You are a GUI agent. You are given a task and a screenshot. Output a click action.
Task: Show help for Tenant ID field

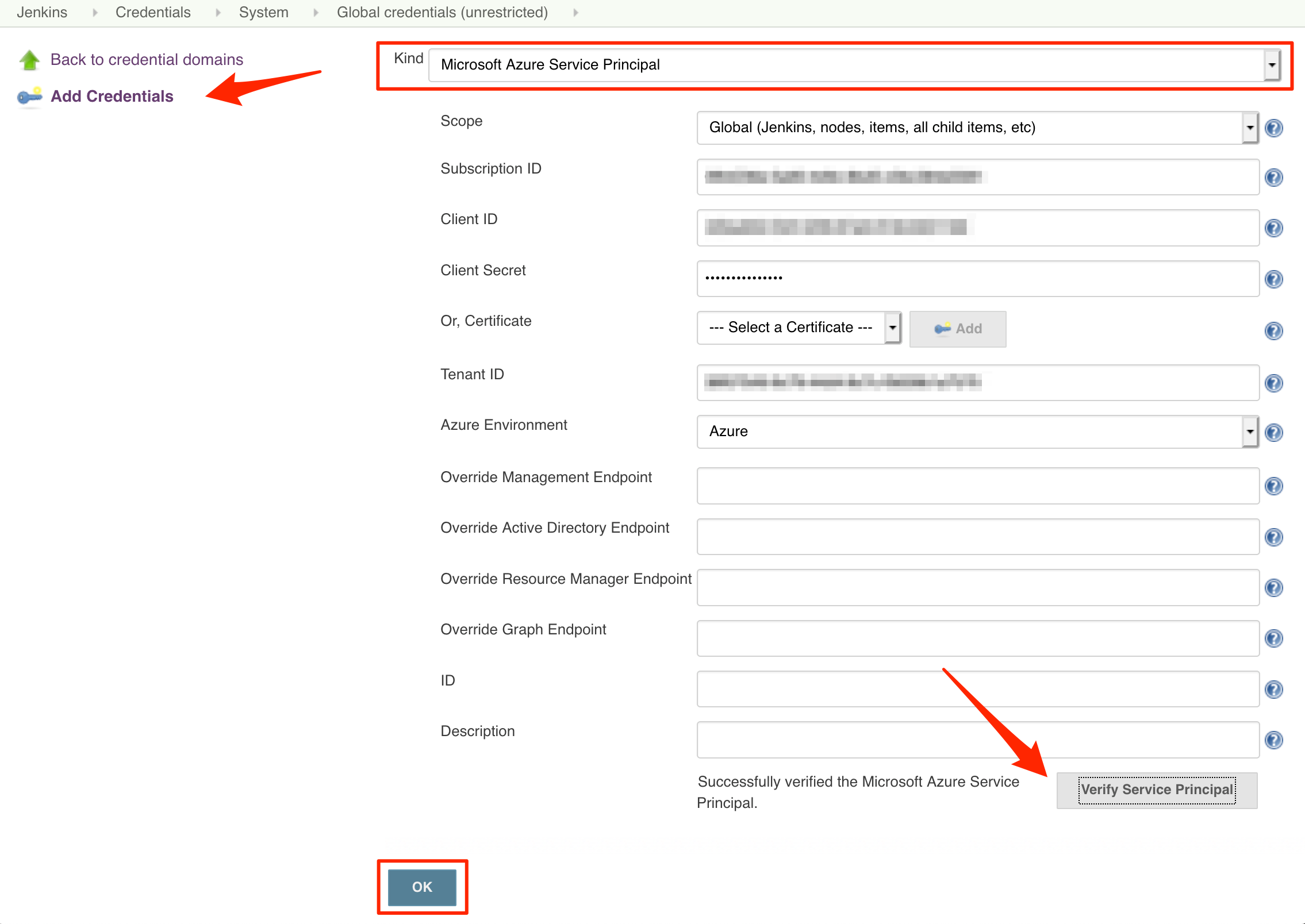point(1273,383)
